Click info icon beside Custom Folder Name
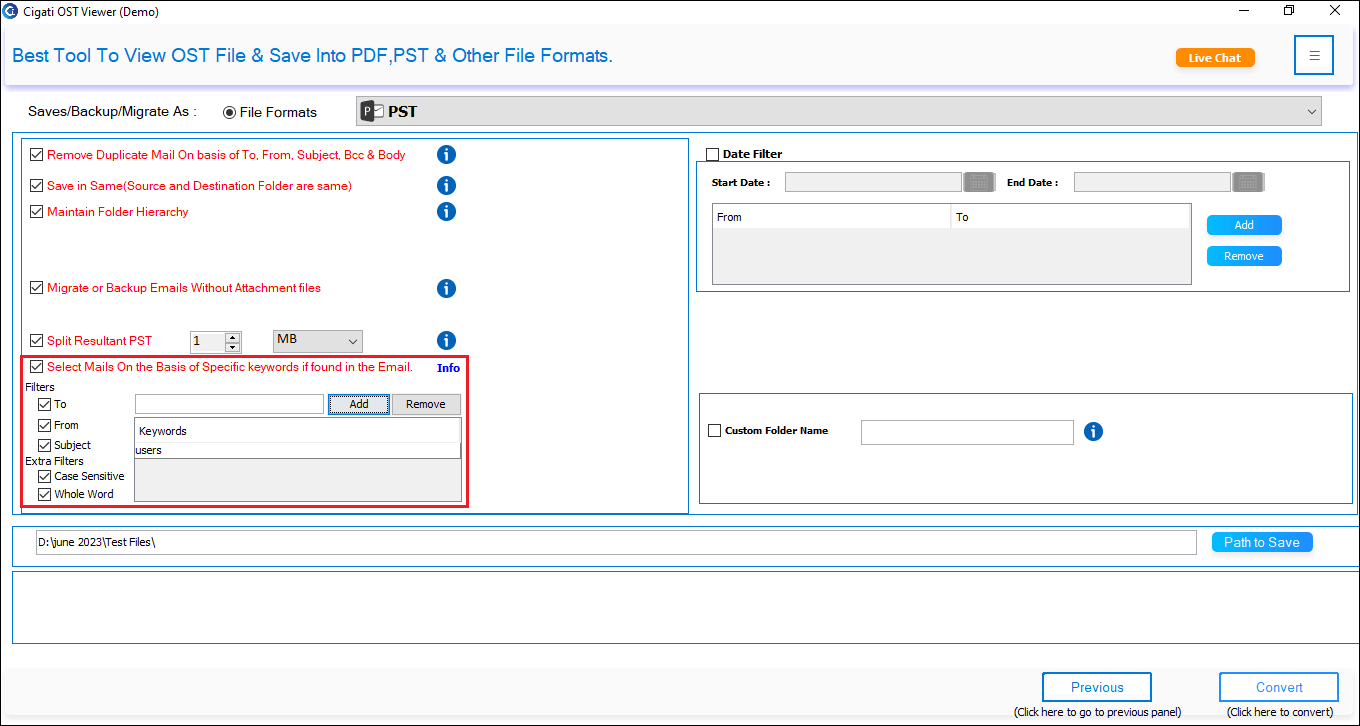The height and width of the screenshot is (726, 1360). tap(1094, 432)
